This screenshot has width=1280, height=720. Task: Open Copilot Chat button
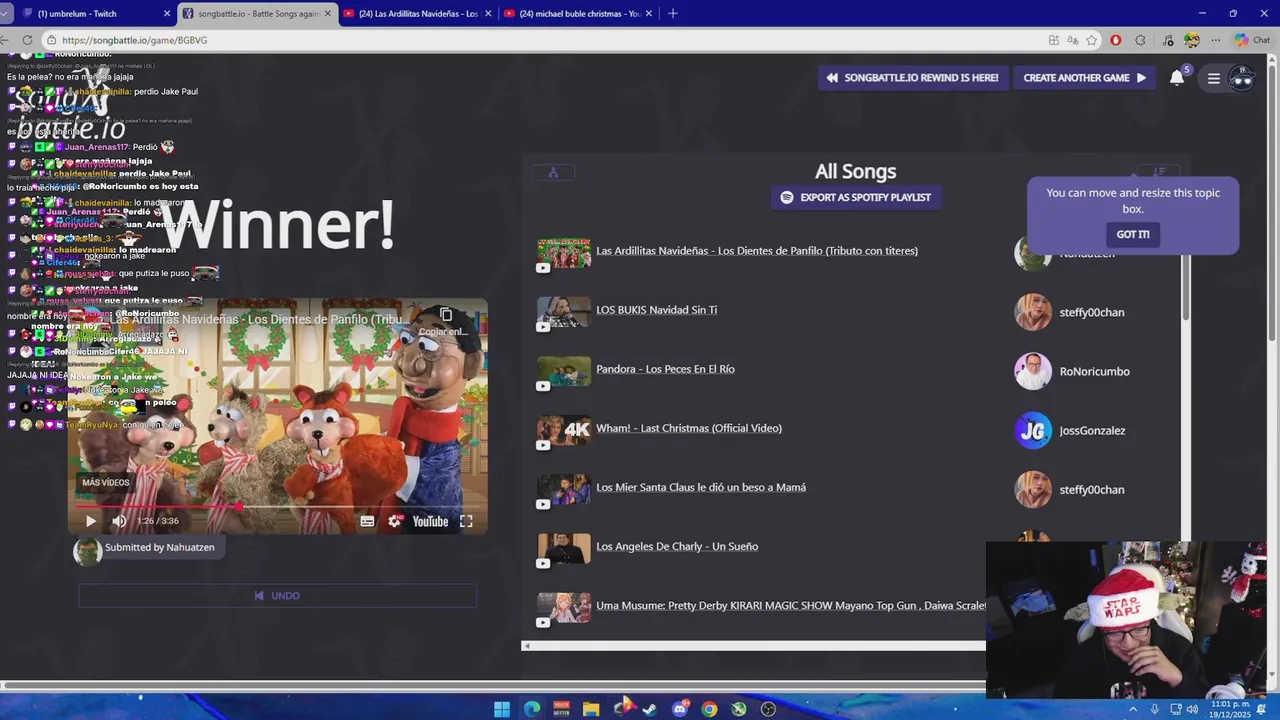(x=1252, y=40)
